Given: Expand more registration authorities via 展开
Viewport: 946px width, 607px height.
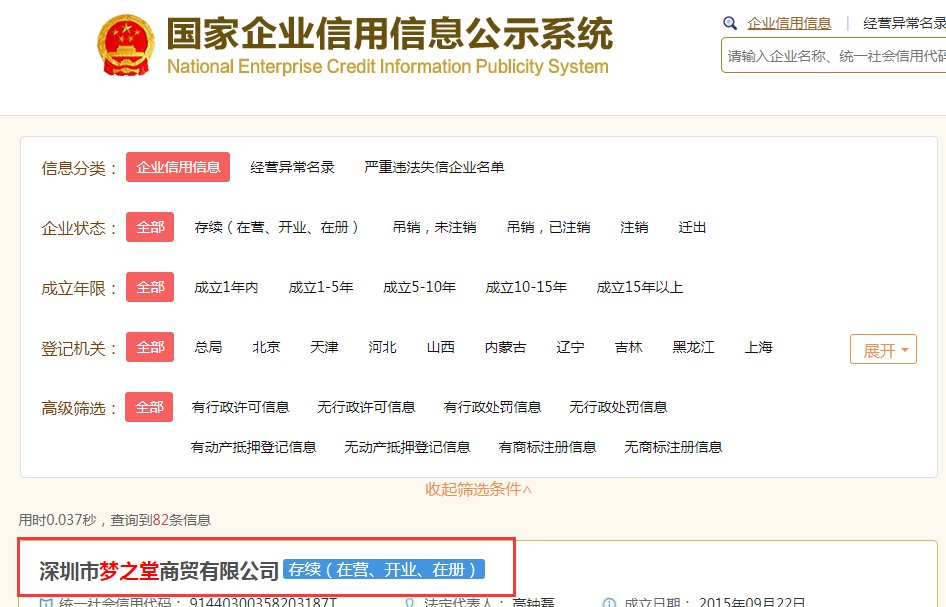Looking at the screenshot, I should tap(883, 349).
